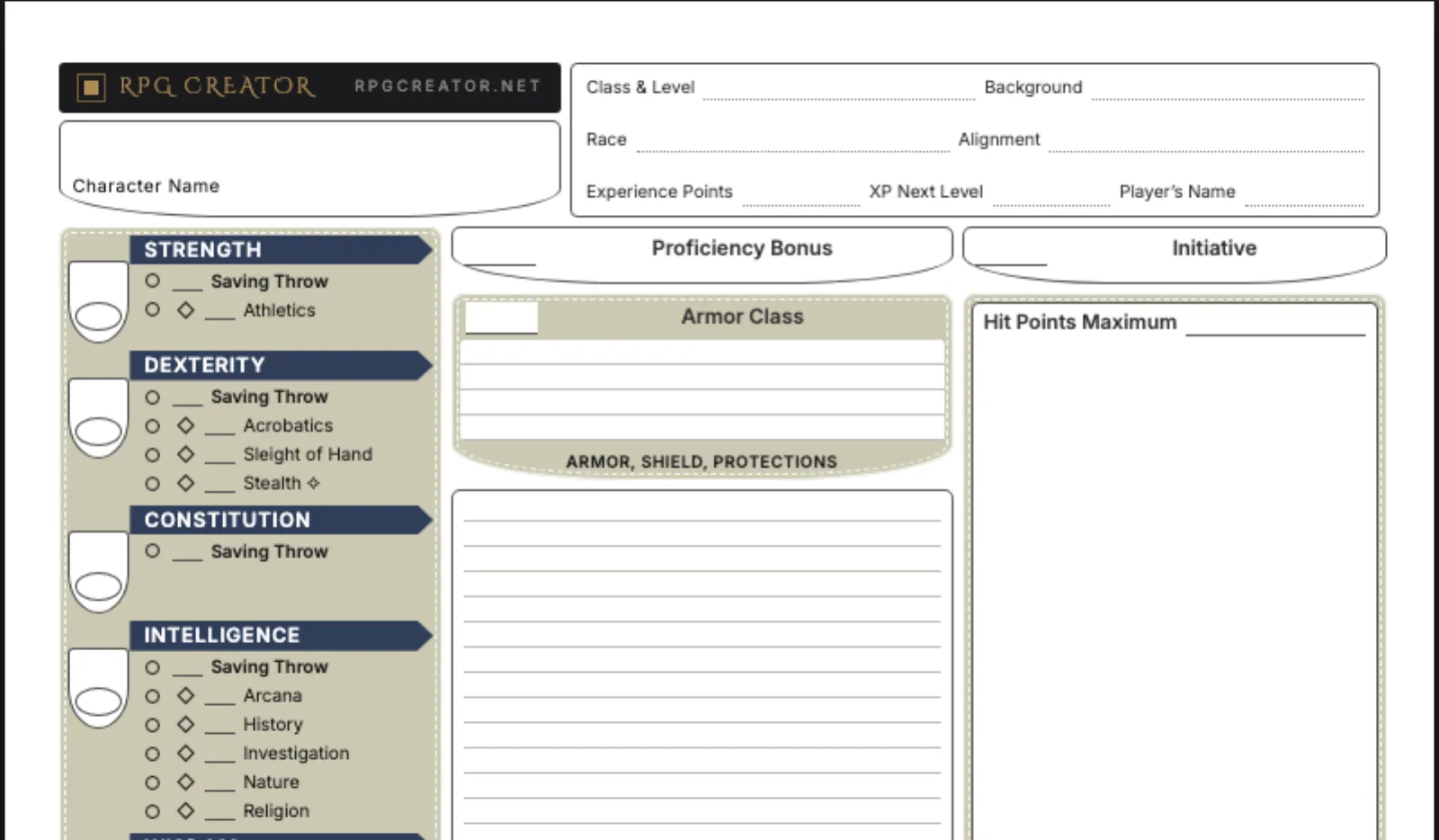
Task: Click the Arcana modifier blank
Action: click(x=219, y=698)
